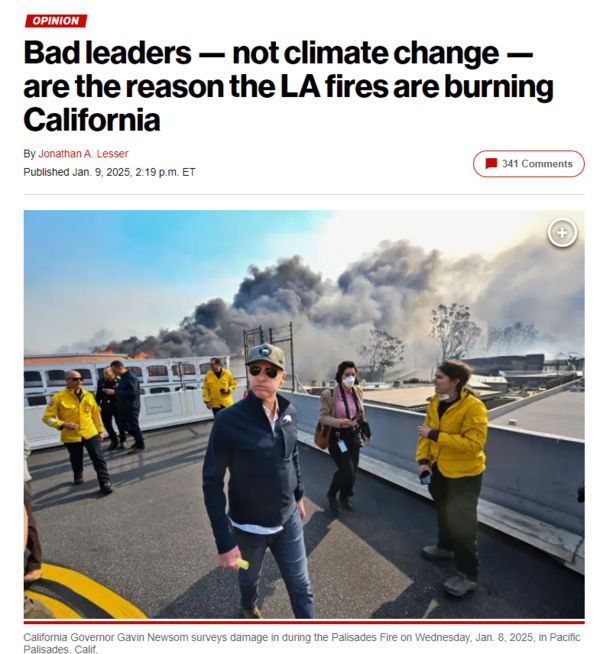
Task: Open the red OPINION section badge
Action: tap(55, 21)
